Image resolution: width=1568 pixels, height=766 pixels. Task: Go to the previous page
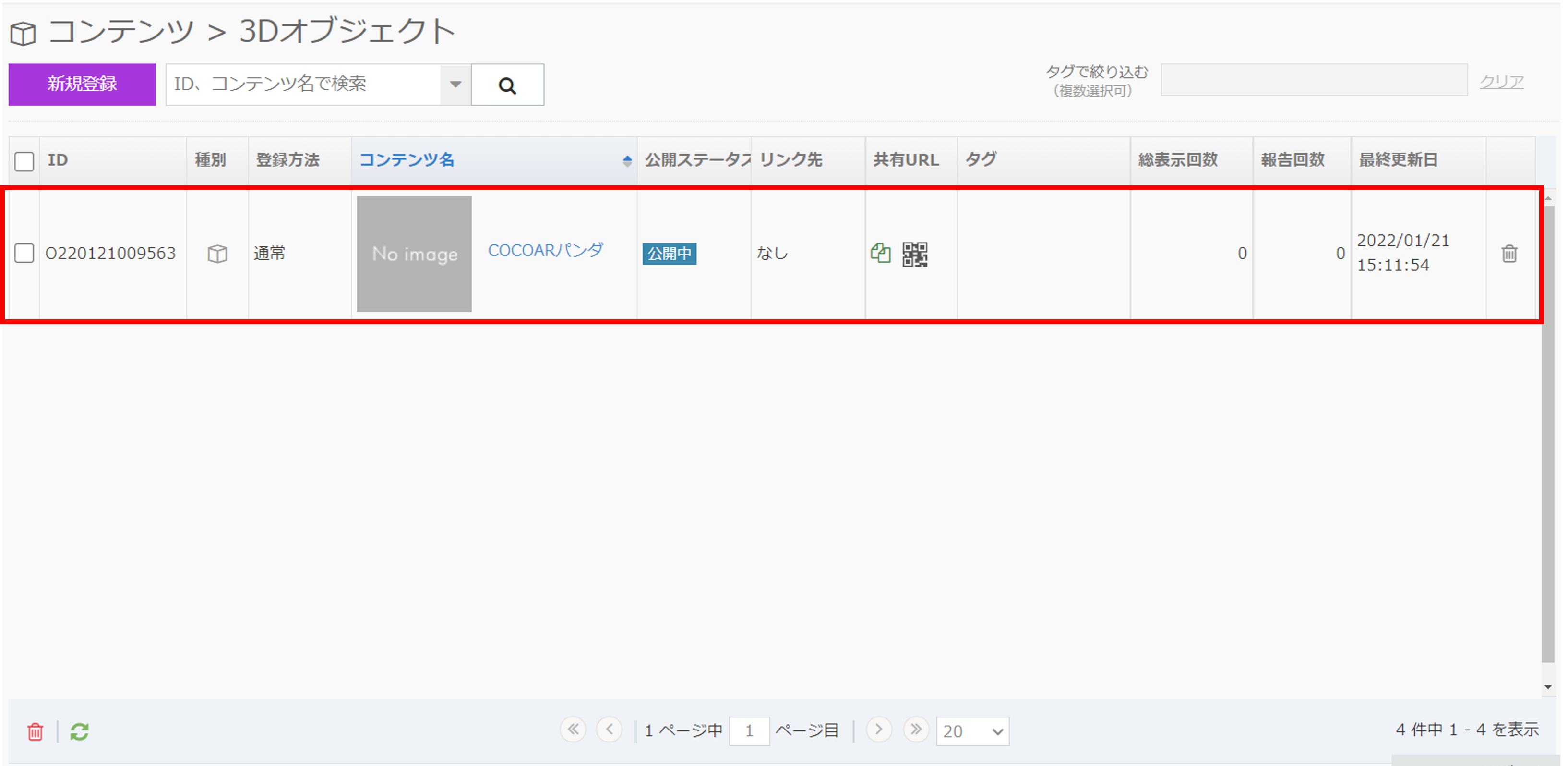click(x=610, y=730)
